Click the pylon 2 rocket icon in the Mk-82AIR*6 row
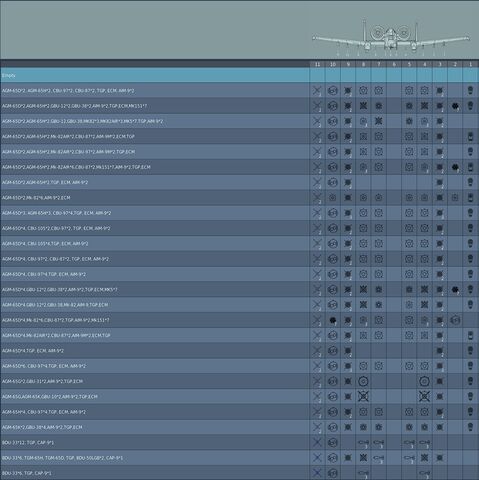 point(455,167)
